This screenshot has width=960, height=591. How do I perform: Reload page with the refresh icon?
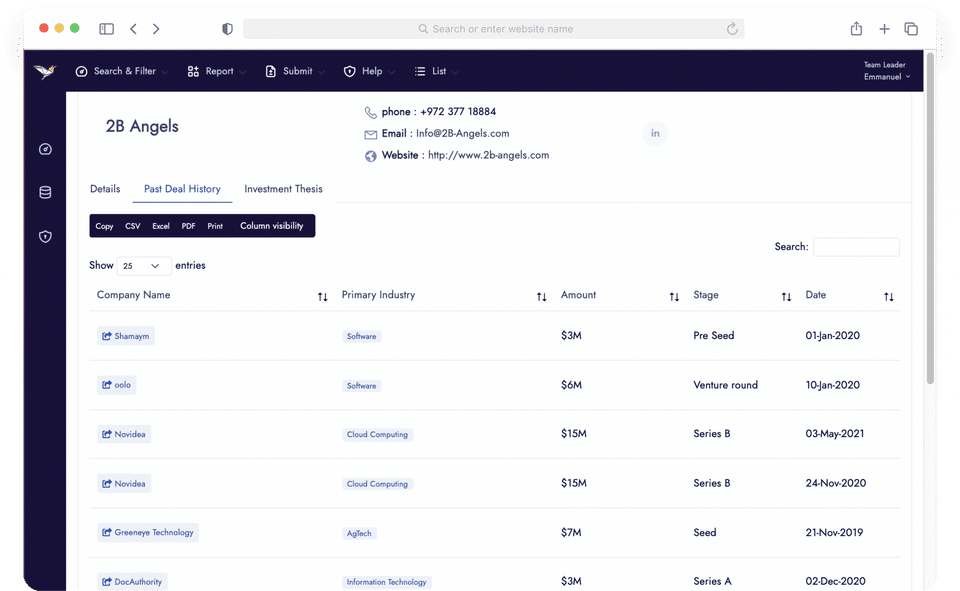[x=732, y=29]
